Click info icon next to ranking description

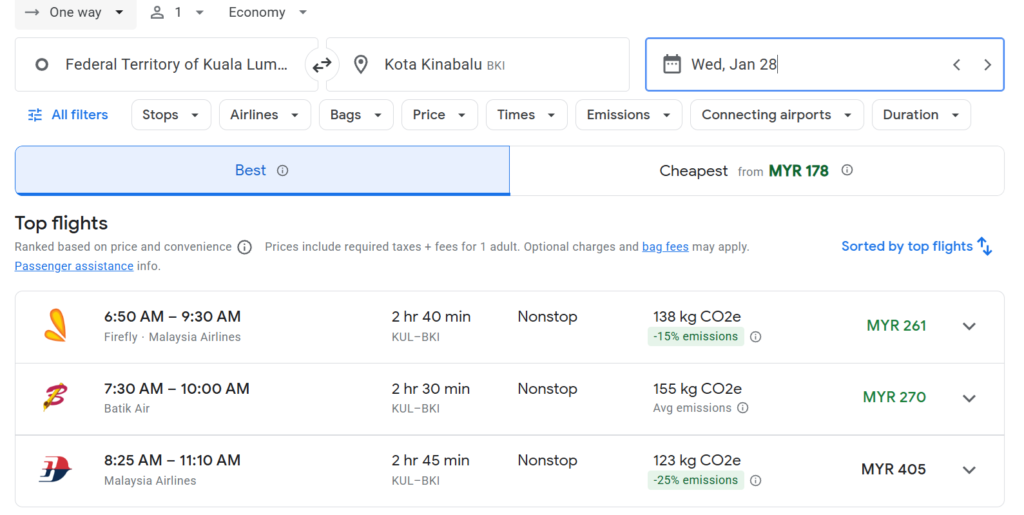click(x=244, y=247)
